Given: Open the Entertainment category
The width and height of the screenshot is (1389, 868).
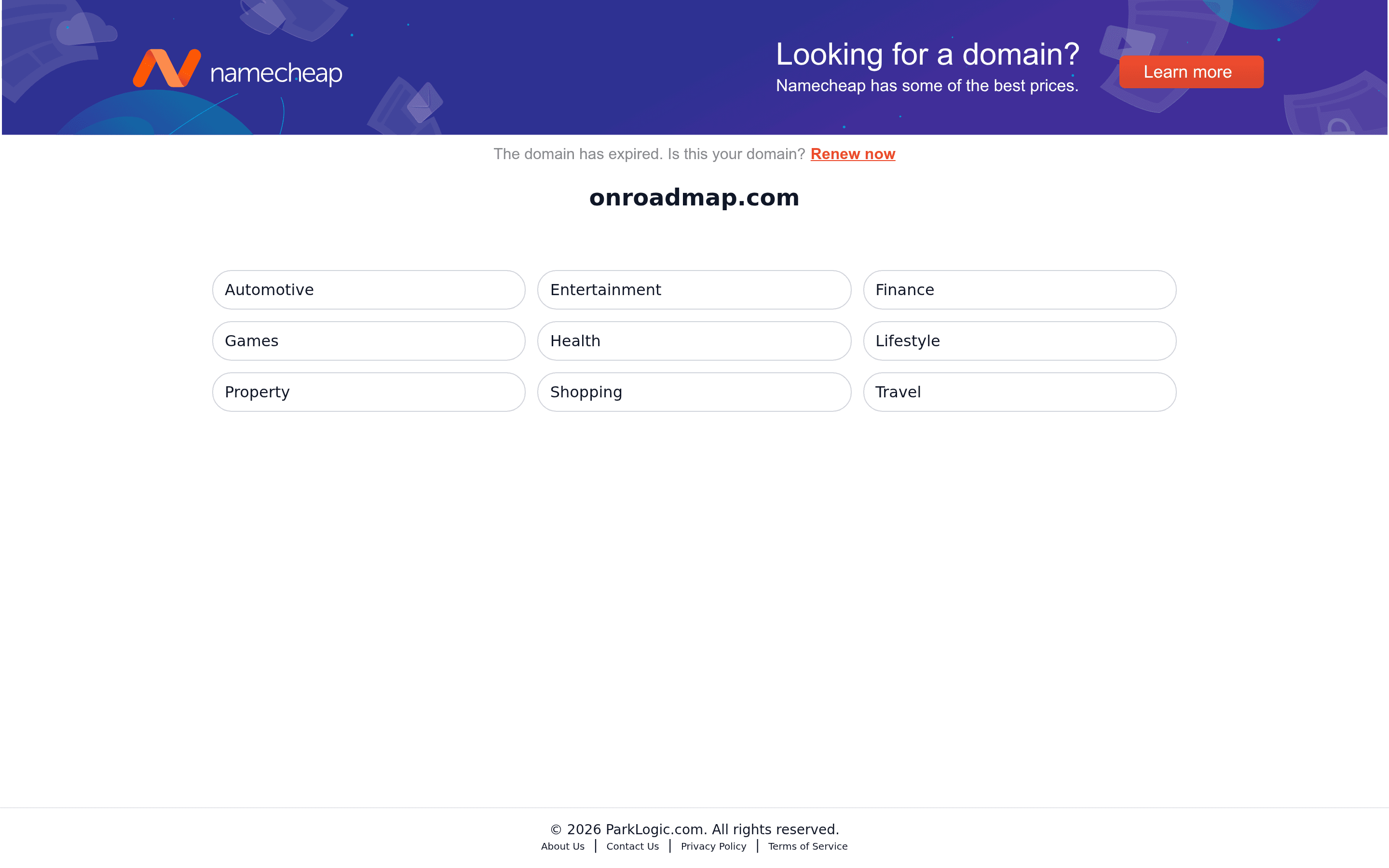Looking at the screenshot, I should tap(694, 289).
